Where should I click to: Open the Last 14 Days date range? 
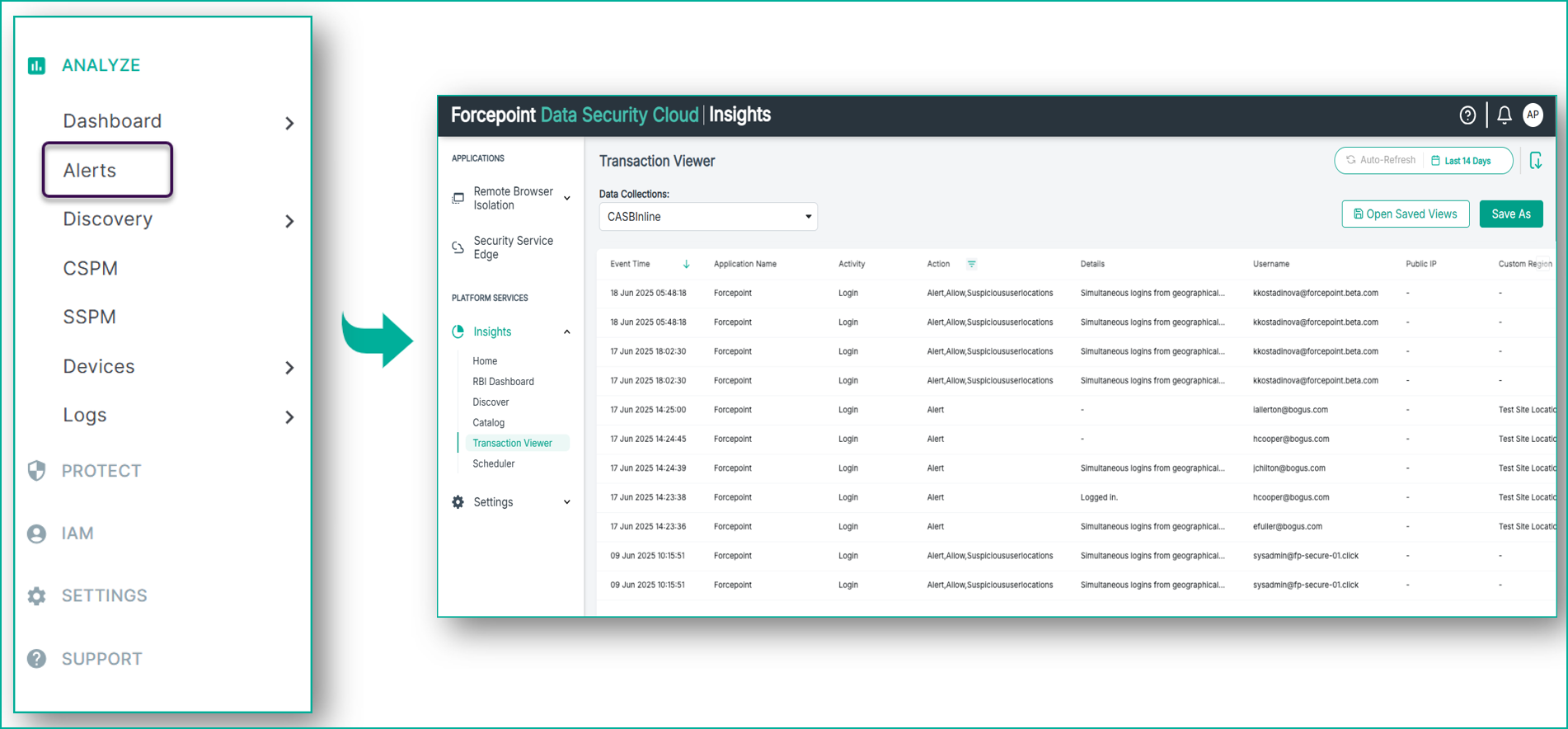1461,161
